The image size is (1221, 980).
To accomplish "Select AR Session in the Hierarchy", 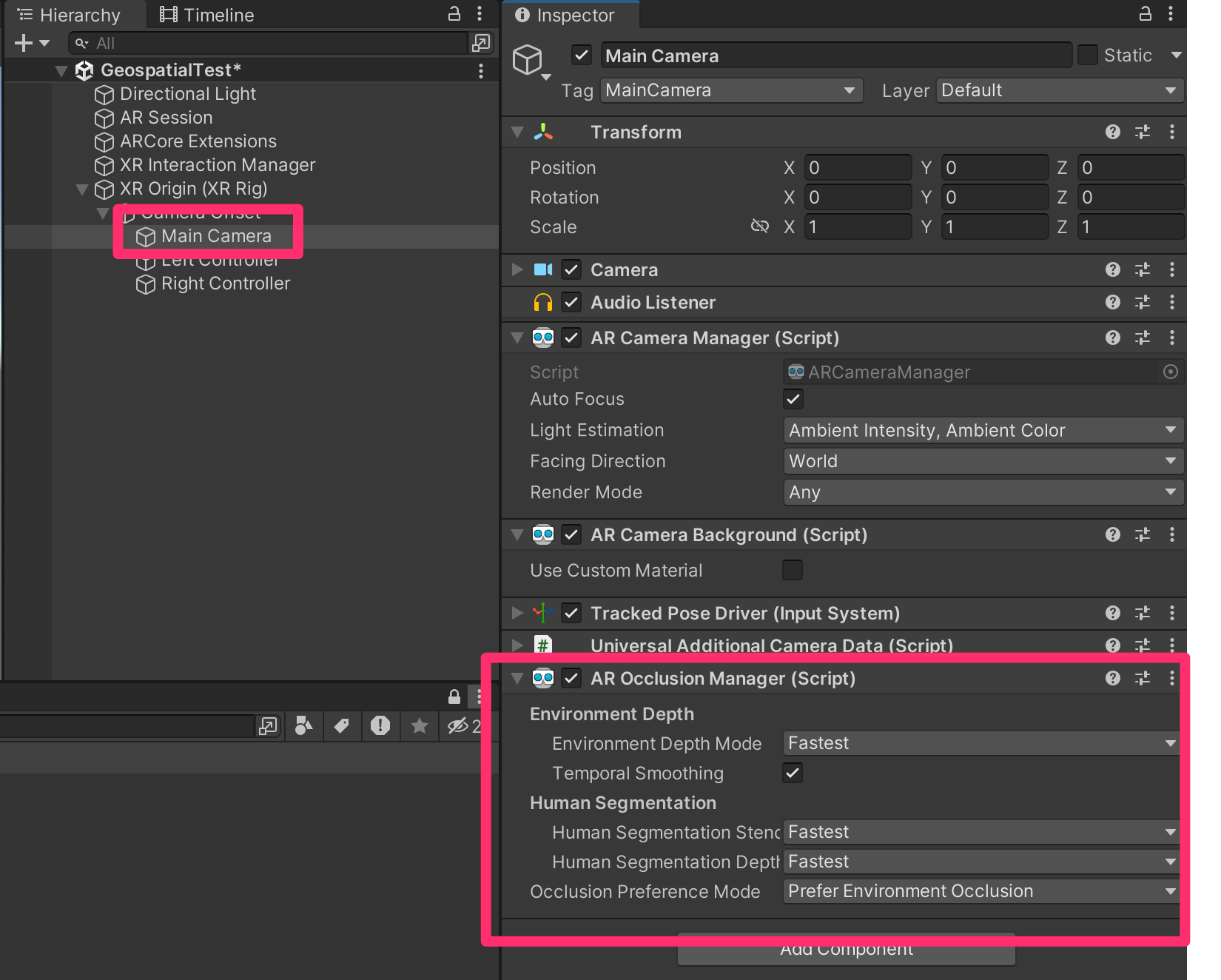I will click(166, 118).
